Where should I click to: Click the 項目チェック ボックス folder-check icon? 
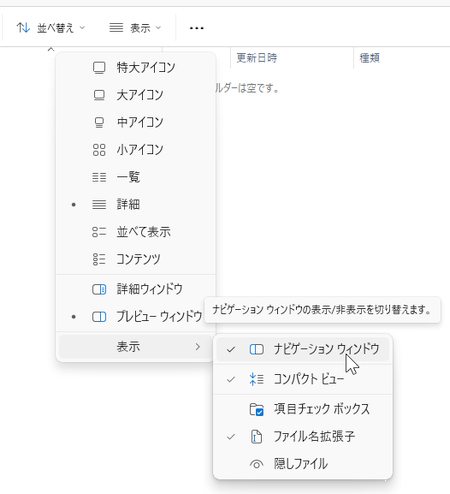tap(256, 409)
